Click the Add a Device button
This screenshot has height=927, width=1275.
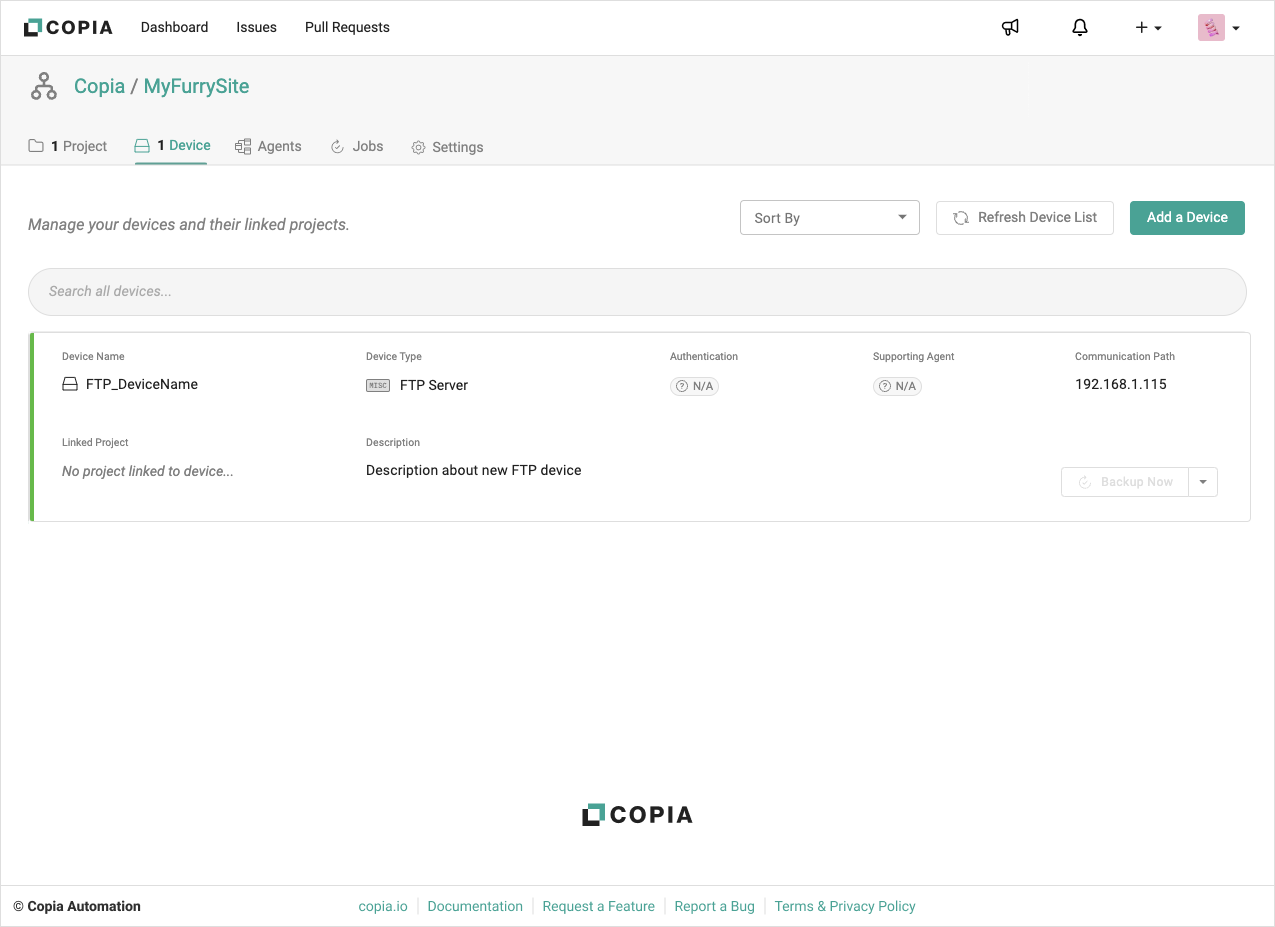click(x=1187, y=218)
